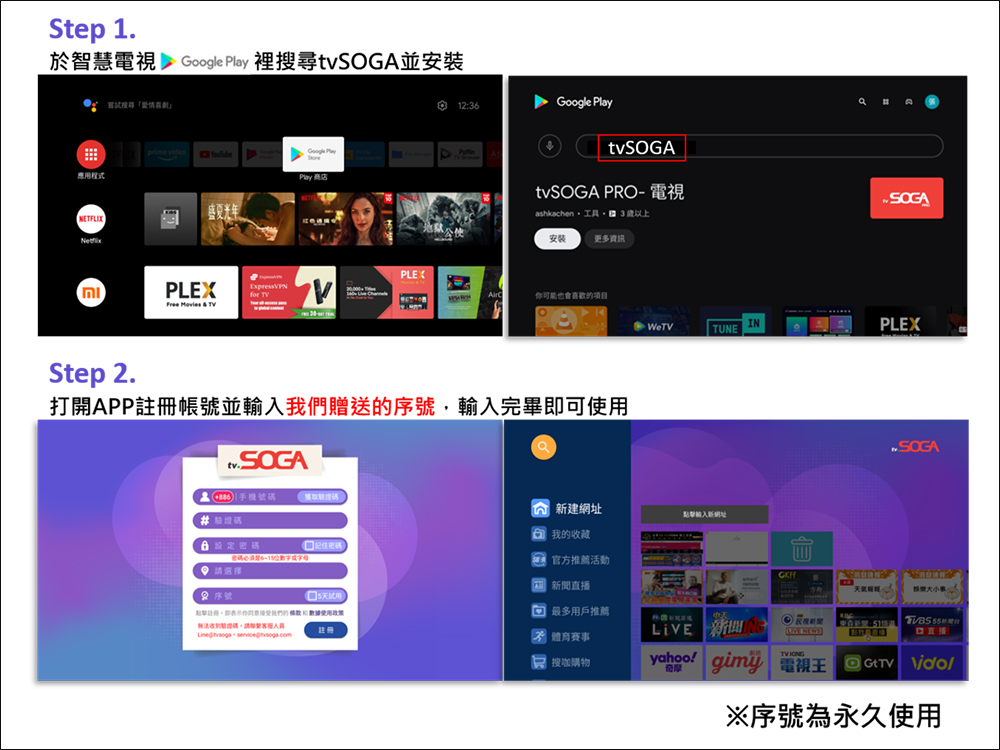The image size is (1000, 750).
Task: Click the 獲取驗證碼 button
Action: click(x=319, y=497)
